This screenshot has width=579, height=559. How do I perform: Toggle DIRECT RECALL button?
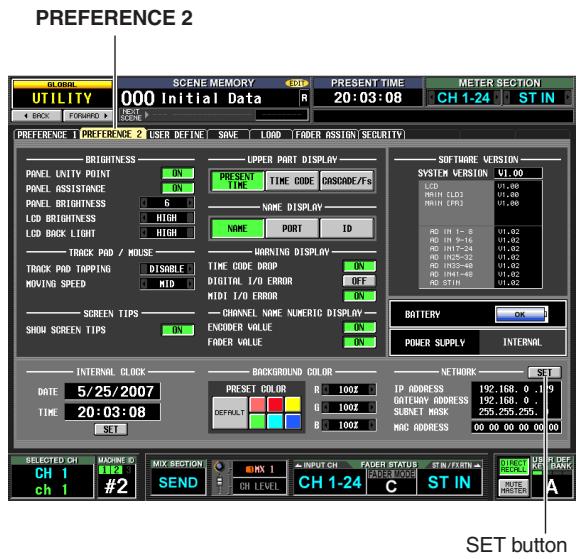514,466
